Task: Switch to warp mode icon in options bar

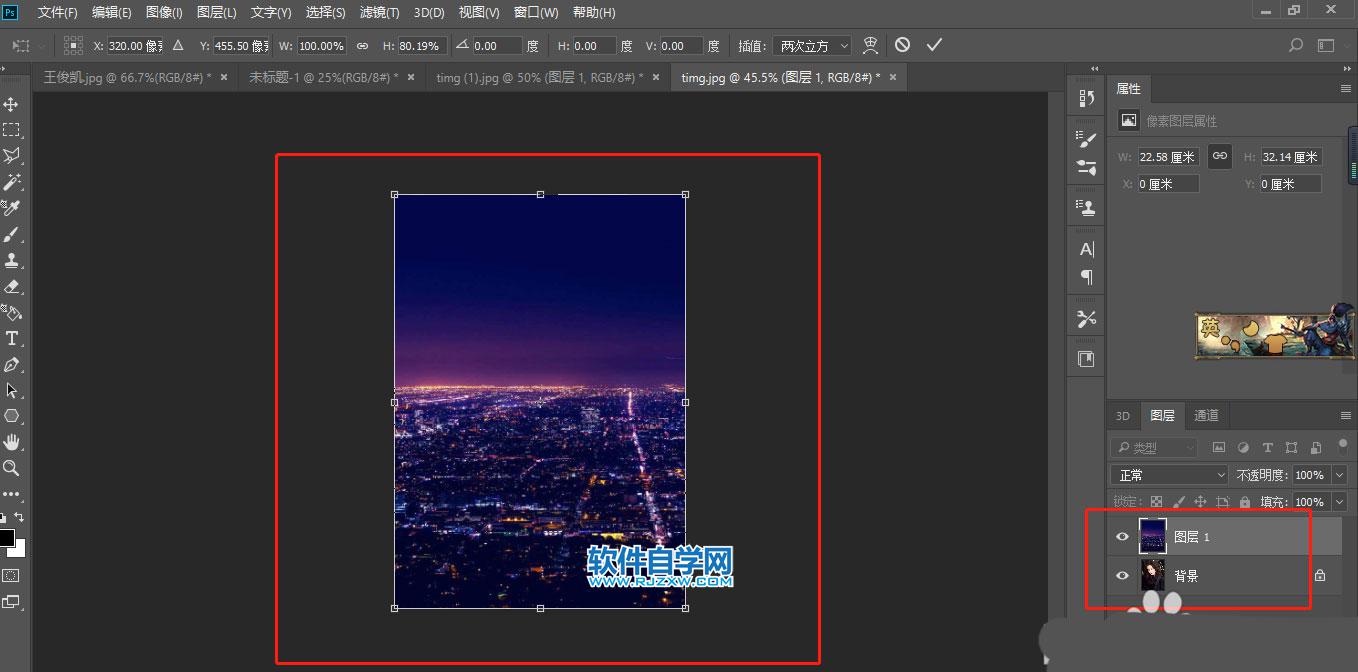Action: click(870, 45)
